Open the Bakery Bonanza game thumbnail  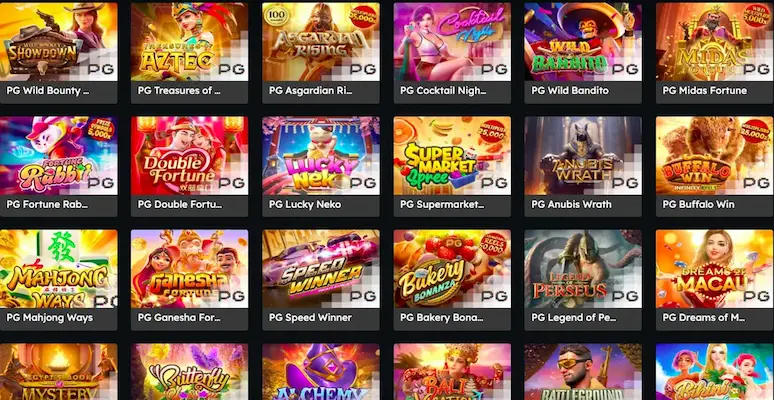pos(452,269)
